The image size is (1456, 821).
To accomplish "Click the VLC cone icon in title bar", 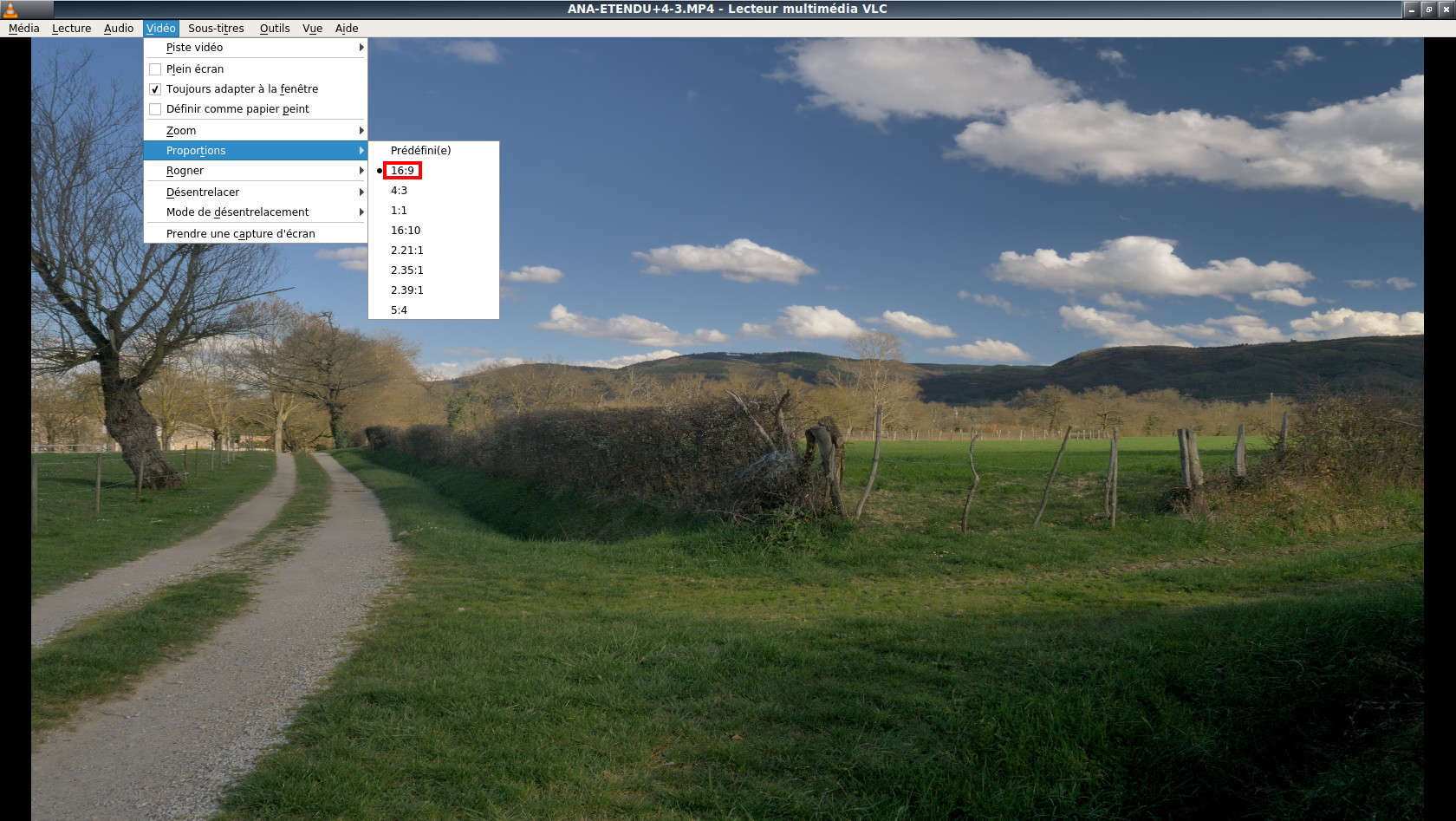I will pyautogui.click(x=10, y=10).
